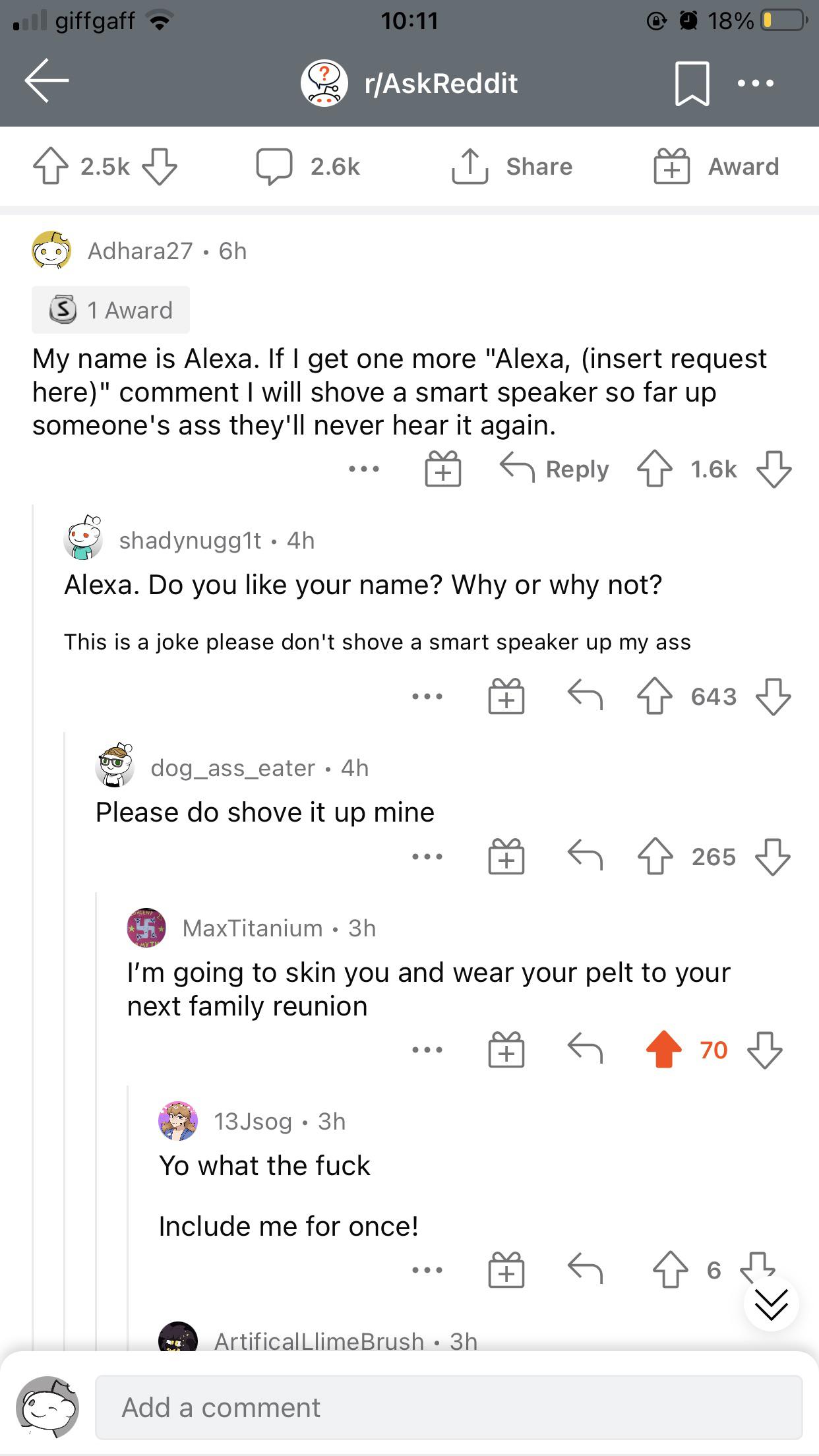The image size is (819, 1456).
Task: Tap the Add a comment field
Action: pos(448,1407)
